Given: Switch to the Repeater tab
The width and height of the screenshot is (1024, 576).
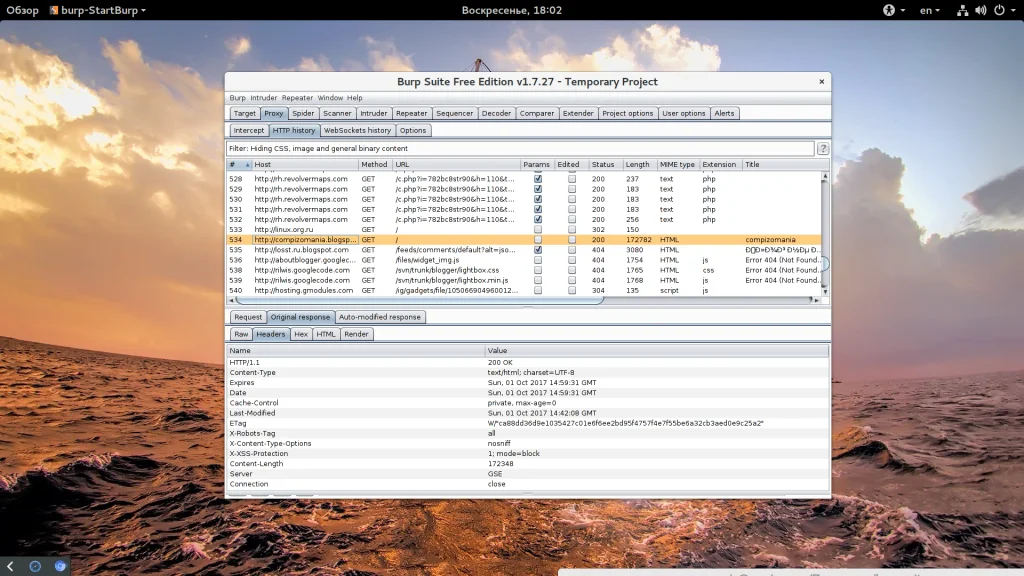Looking at the screenshot, I should click(x=411, y=114).
